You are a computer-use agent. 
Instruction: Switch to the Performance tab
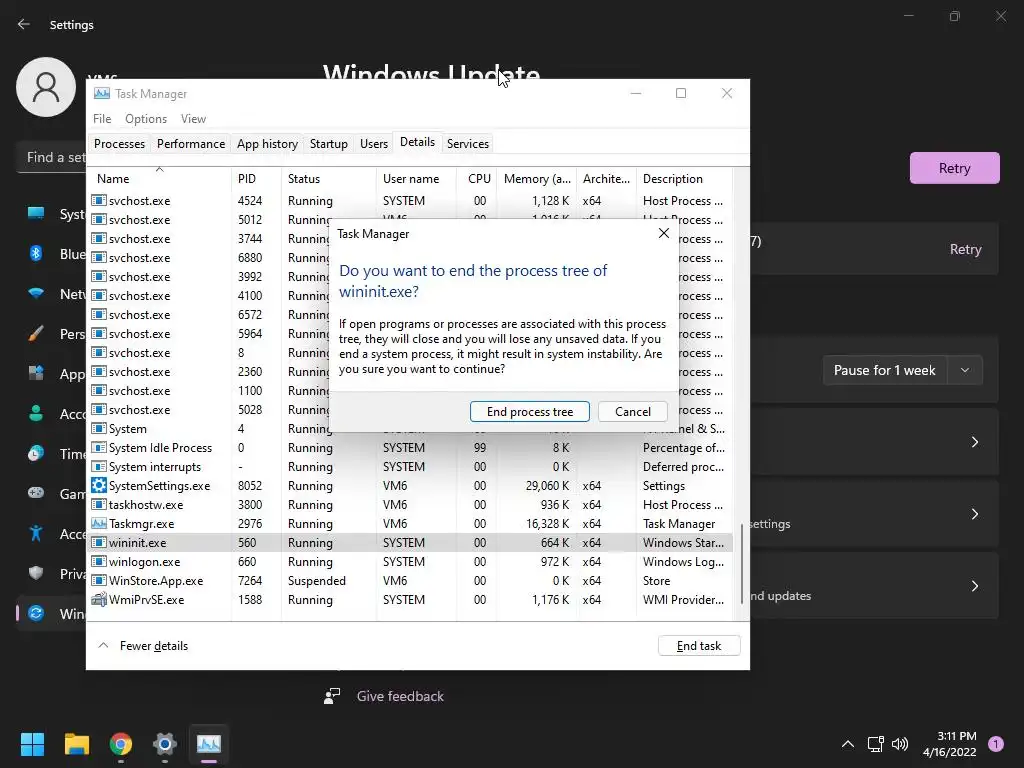(x=191, y=144)
